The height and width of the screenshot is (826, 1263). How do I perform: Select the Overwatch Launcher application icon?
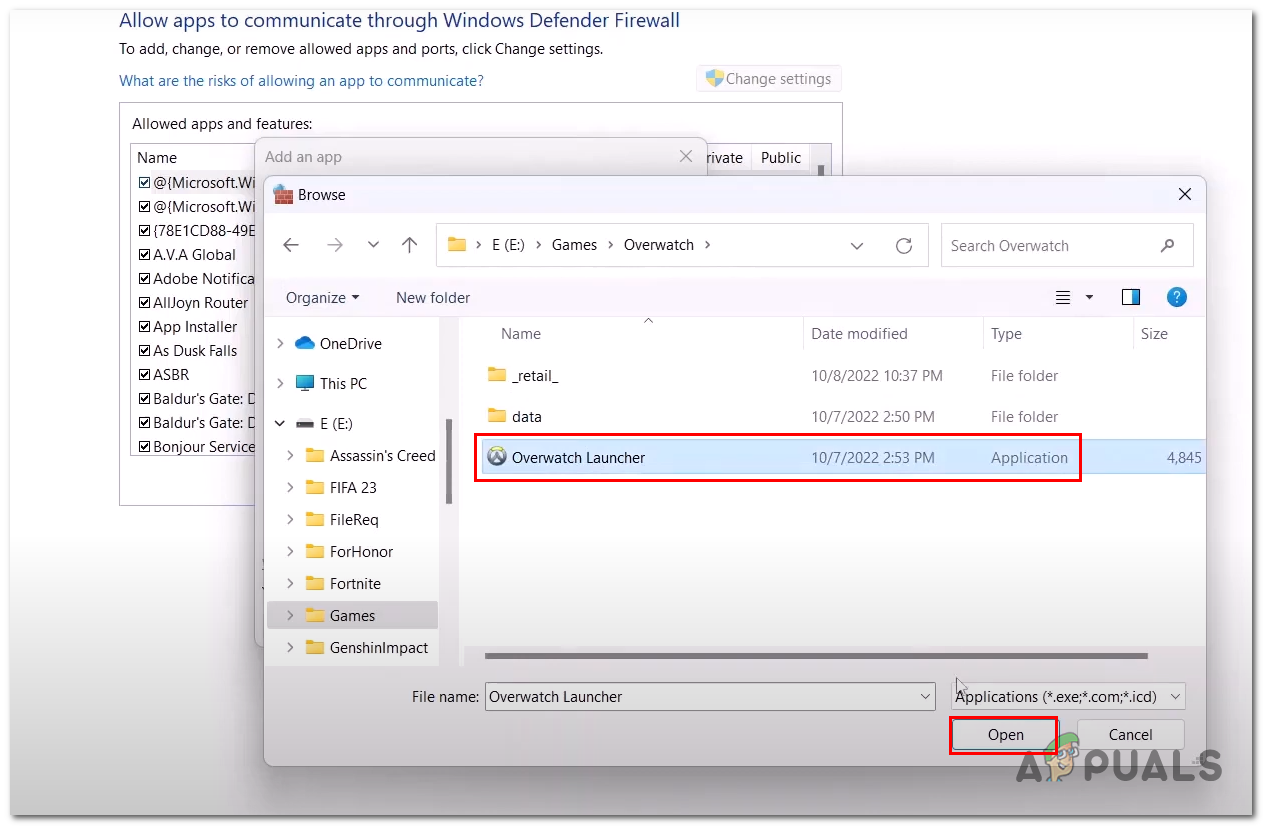click(497, 457)
